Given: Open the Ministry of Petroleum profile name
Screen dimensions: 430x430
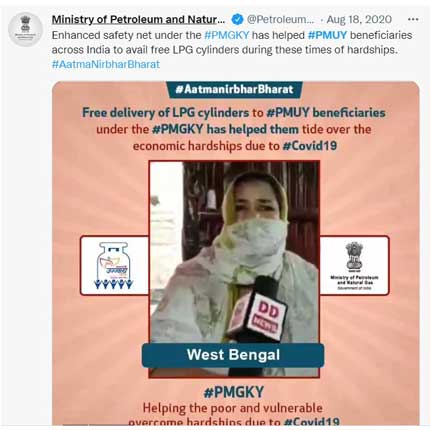Looking at the screenshot, I should [138, 19].
